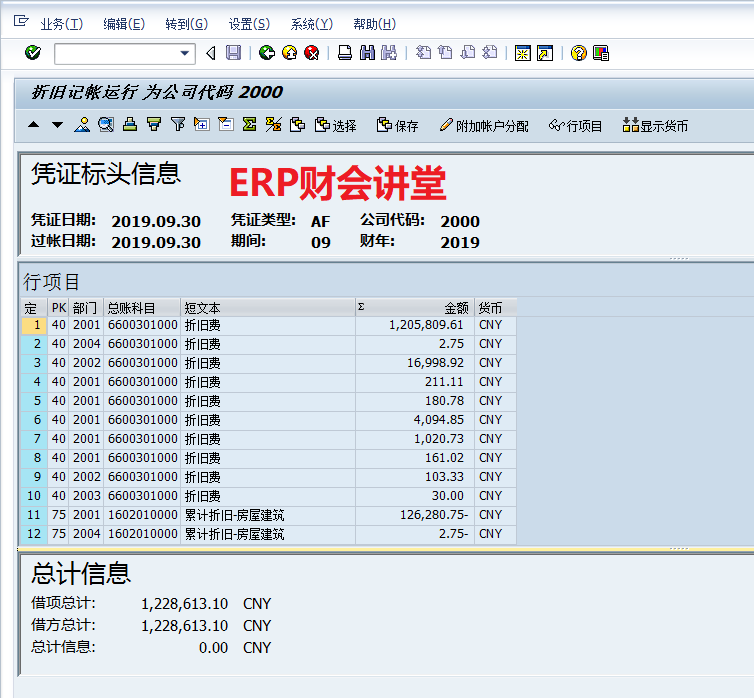
Task: Open the 帮助(H) menu
Action: 374,24
